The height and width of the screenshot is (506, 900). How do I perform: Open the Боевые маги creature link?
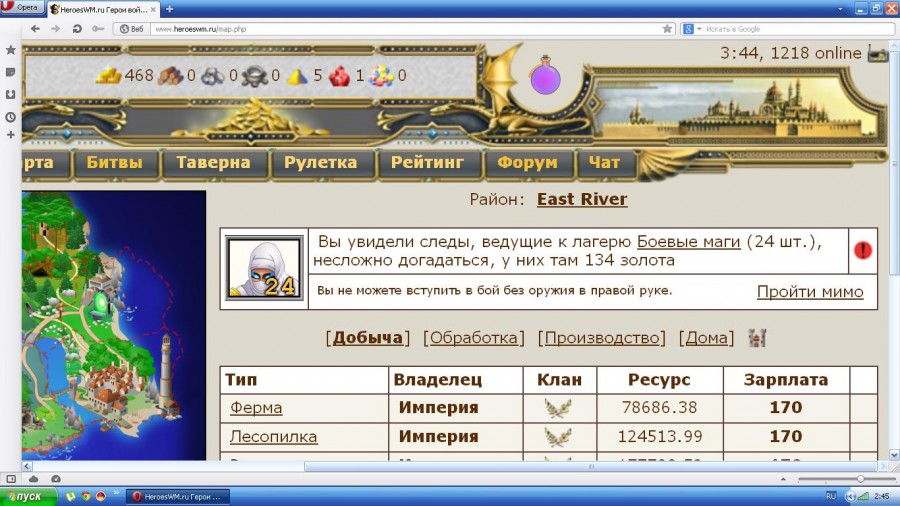pyautogui.click(x=688, y=242)
